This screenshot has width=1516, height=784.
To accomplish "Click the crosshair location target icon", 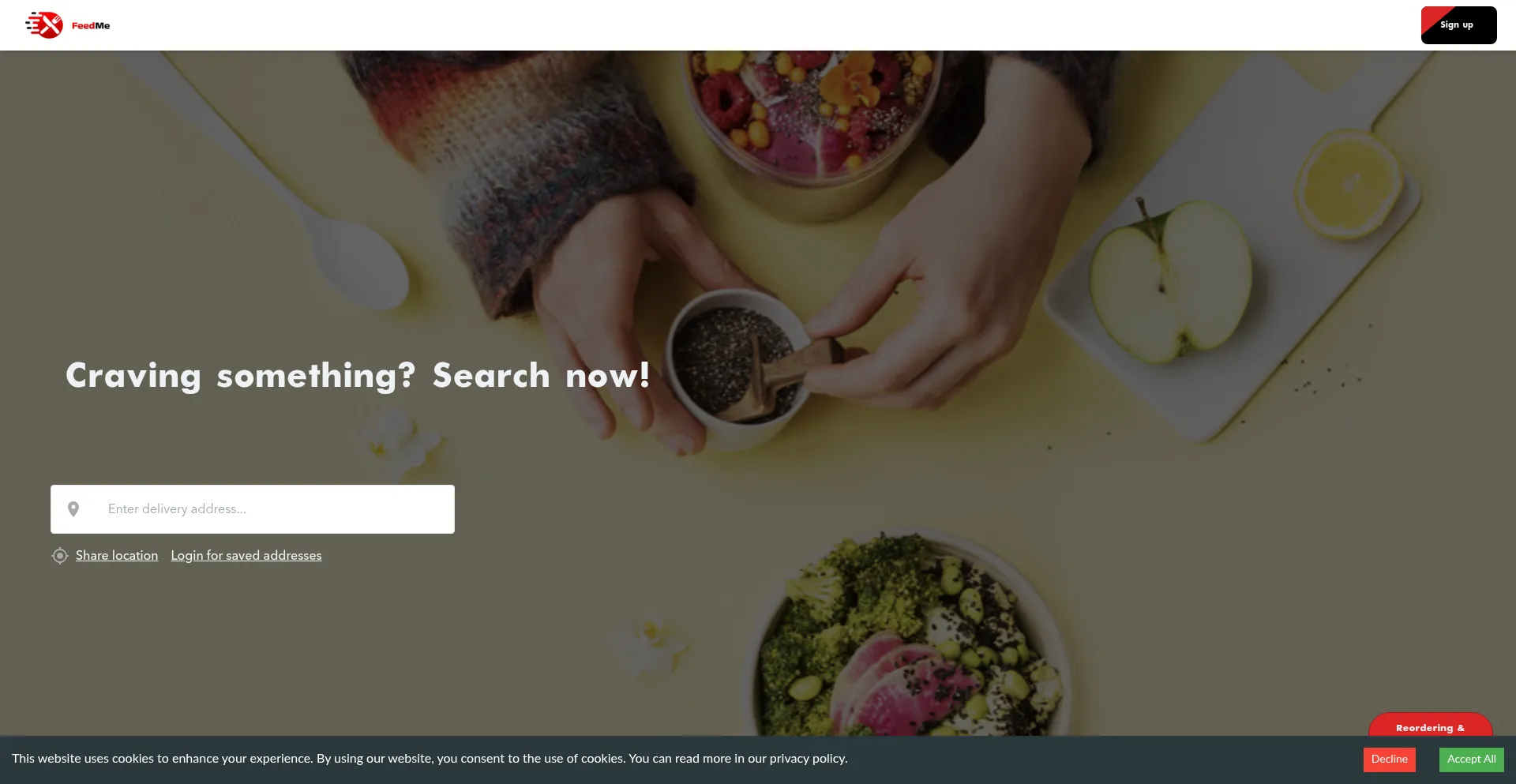I will pos(60,556).
